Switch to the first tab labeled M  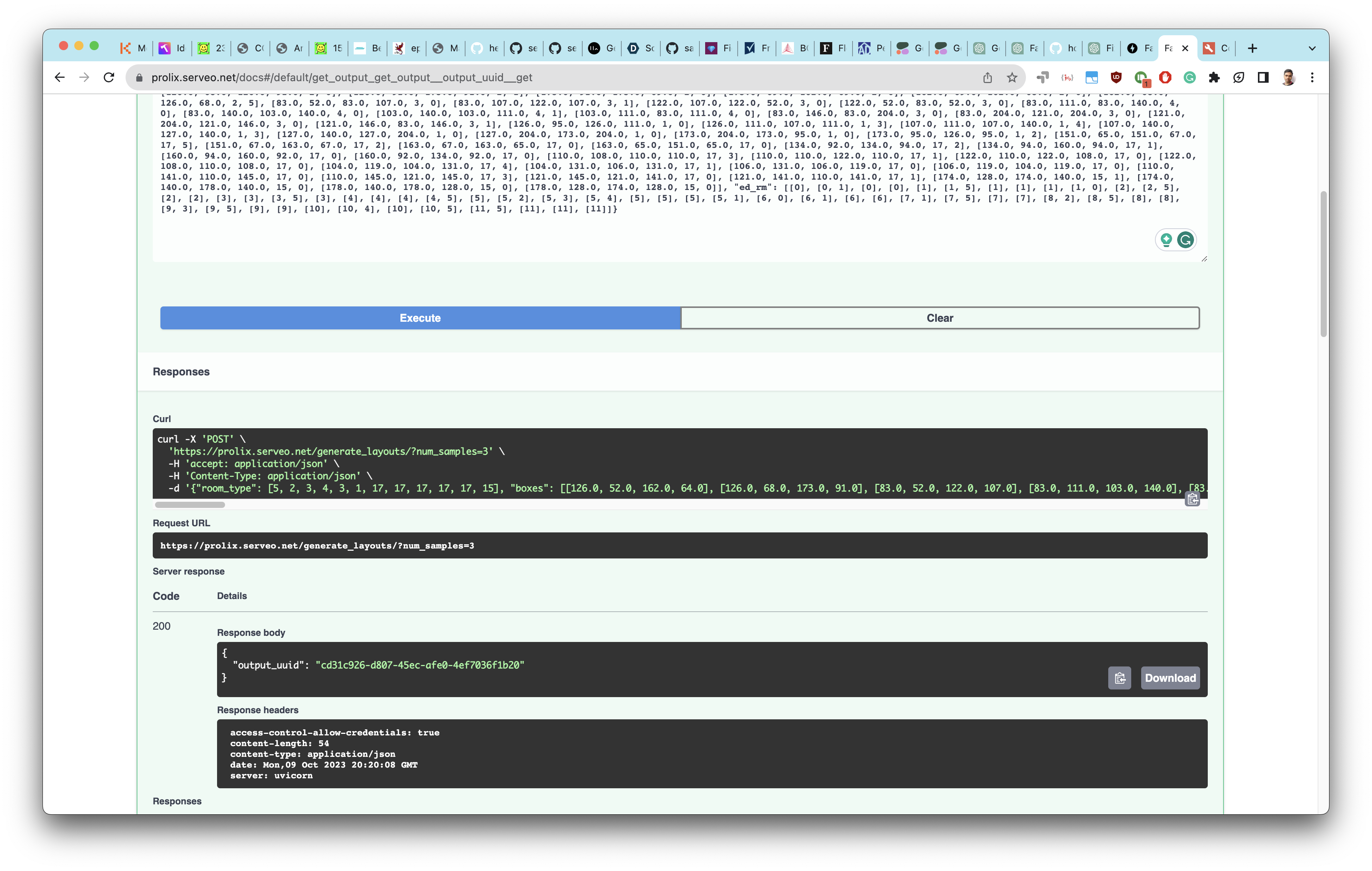[x=134, y=48]
